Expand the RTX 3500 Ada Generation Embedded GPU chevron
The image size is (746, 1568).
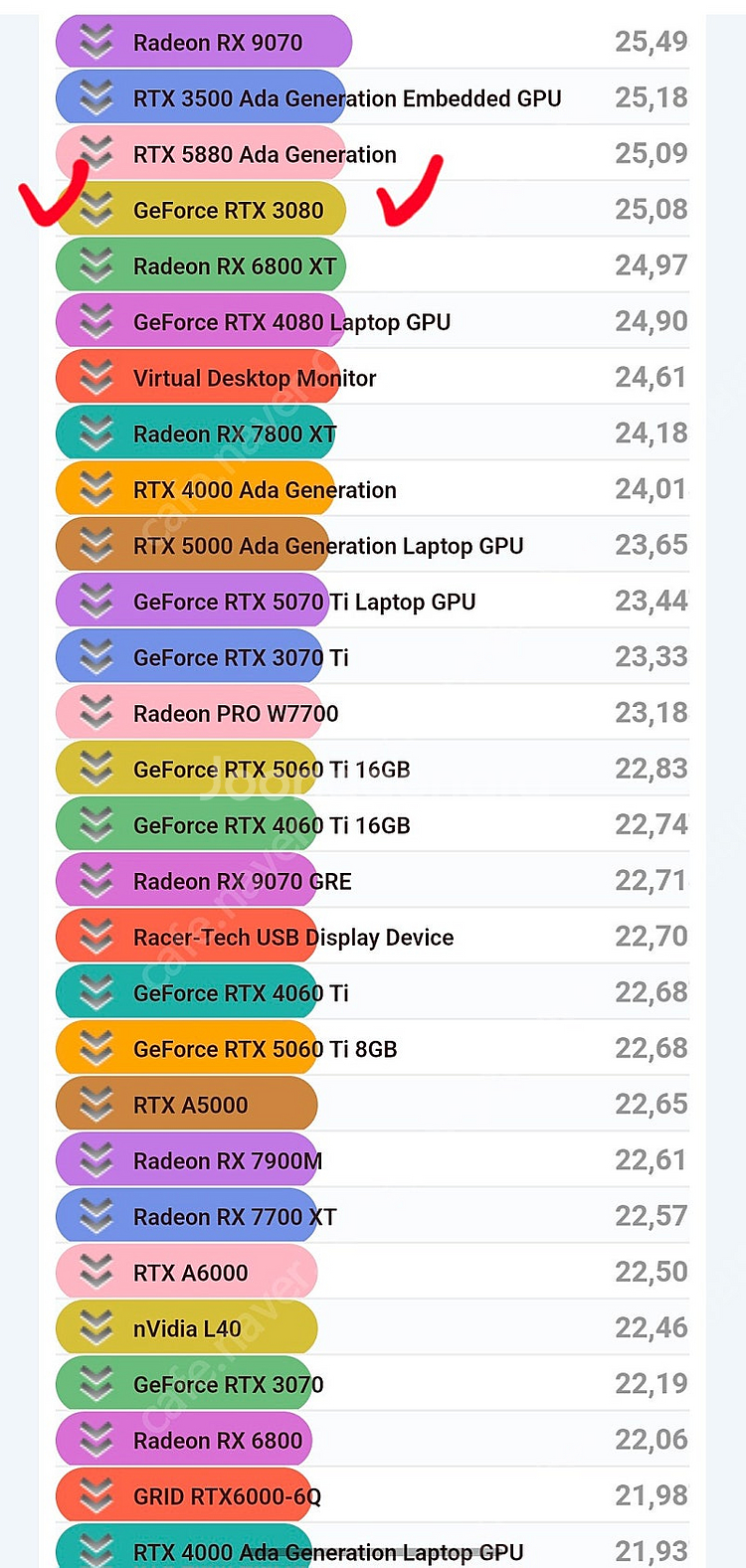pos(96,96)
